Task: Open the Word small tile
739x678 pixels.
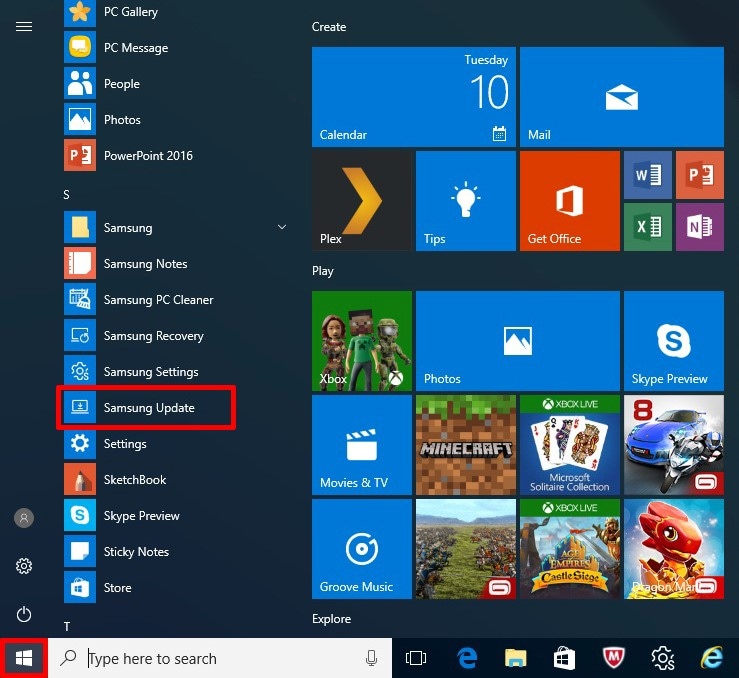Action: click(x=648, y=175)
